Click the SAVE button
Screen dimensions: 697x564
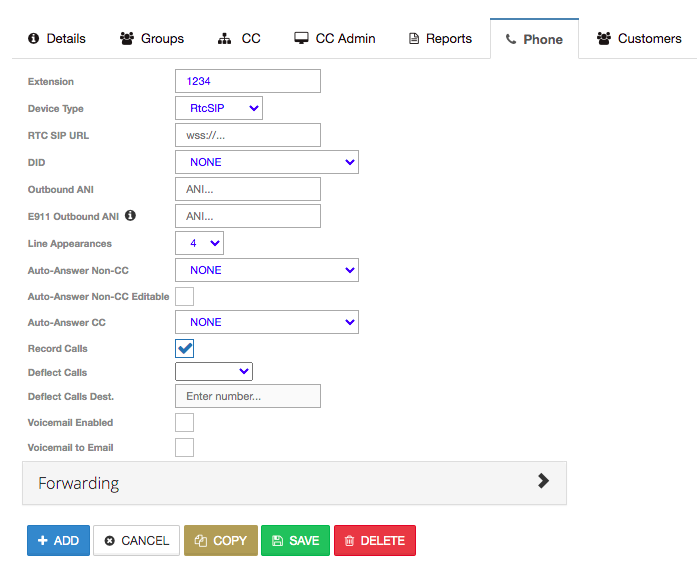296,540
